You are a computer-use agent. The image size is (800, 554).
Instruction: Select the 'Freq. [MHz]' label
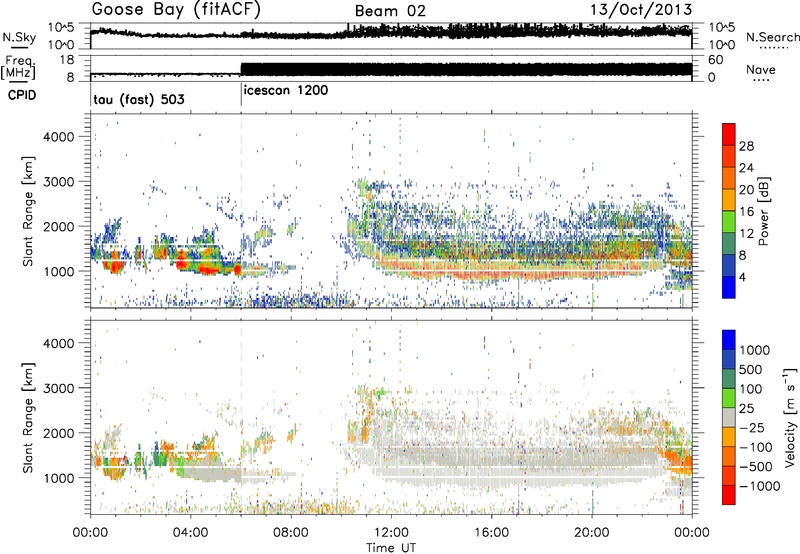18,68
